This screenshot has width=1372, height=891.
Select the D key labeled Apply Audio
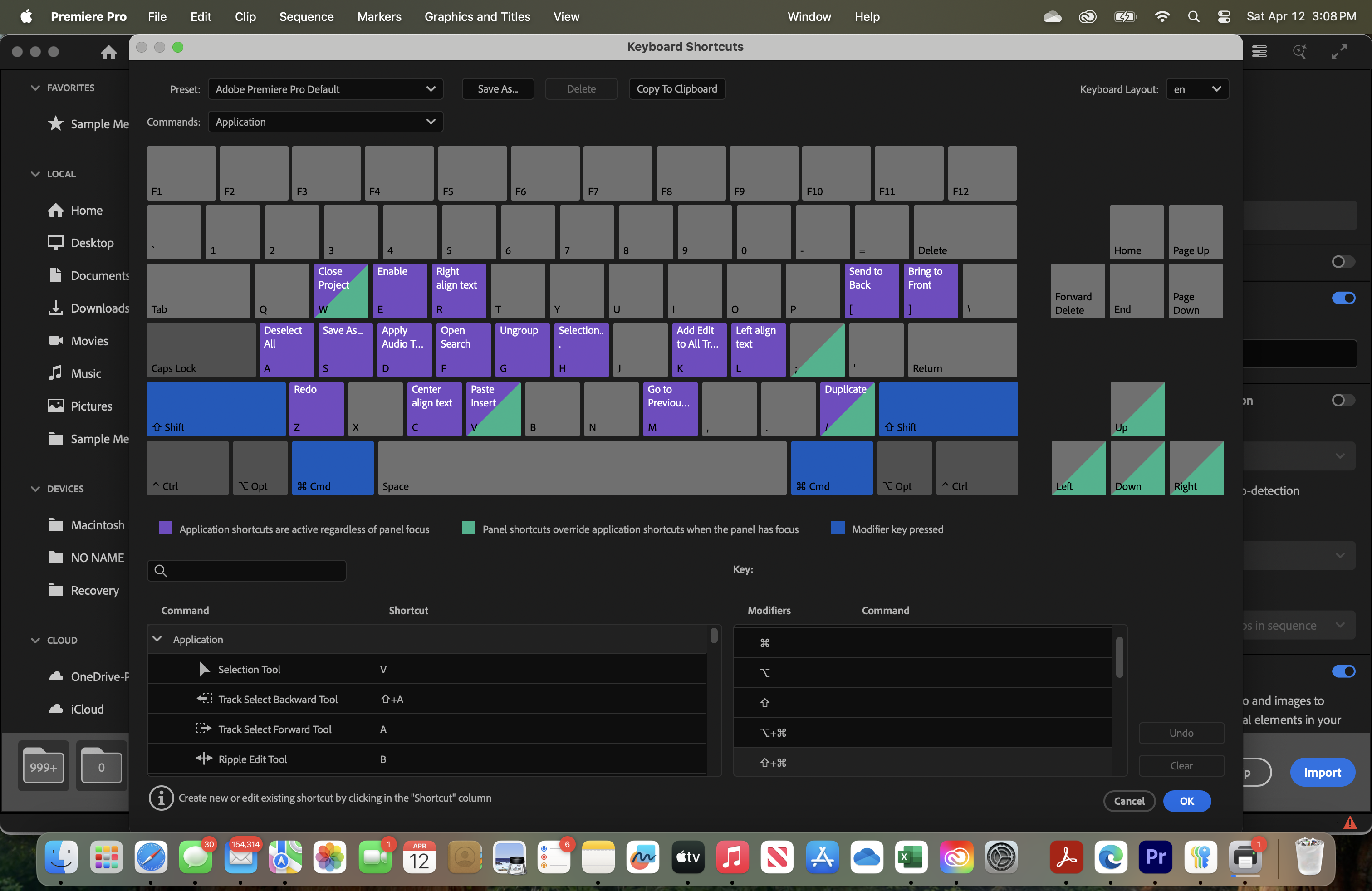[x=404, y=350]
